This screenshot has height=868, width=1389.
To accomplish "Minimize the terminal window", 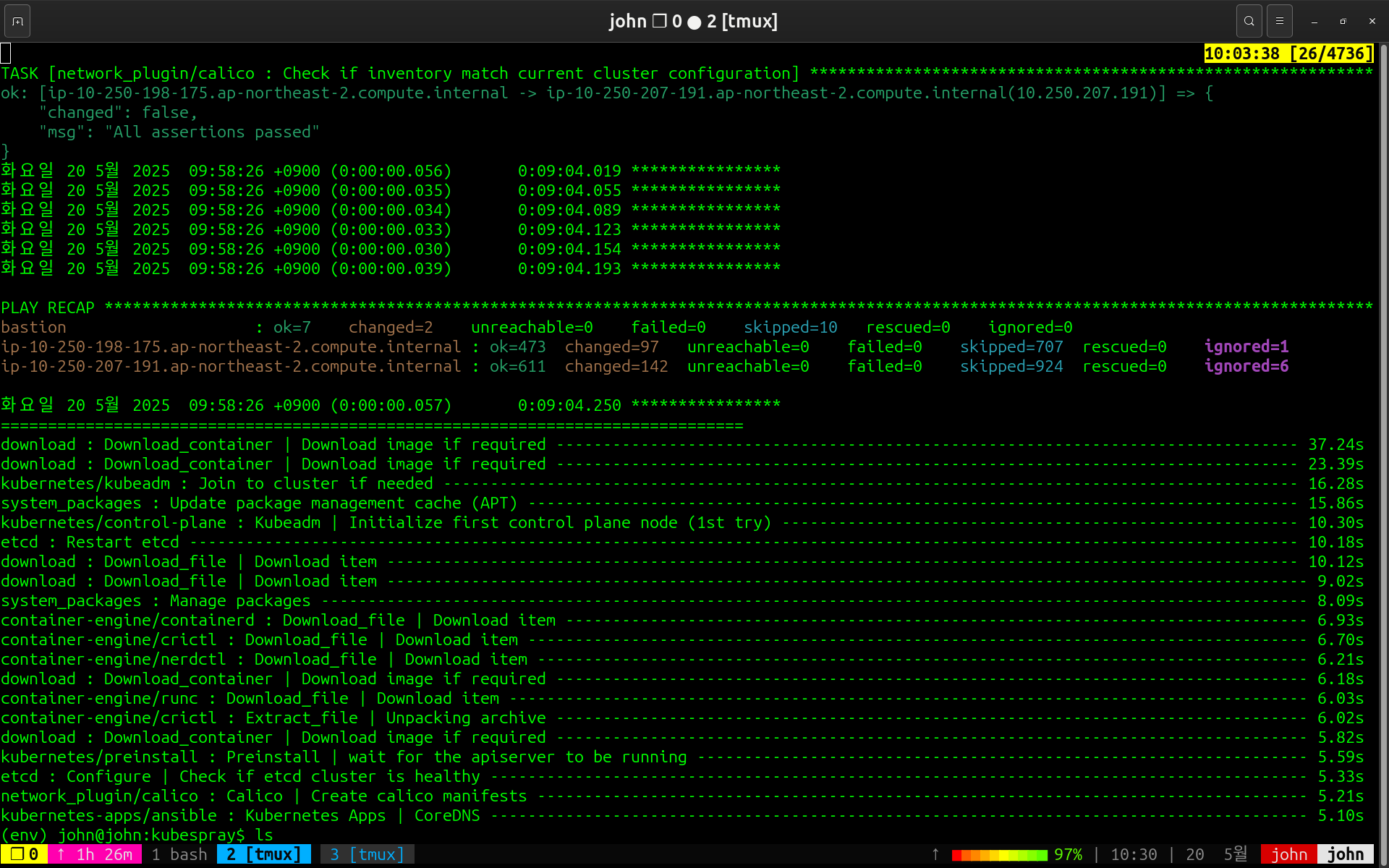I will pos(1314,22).
